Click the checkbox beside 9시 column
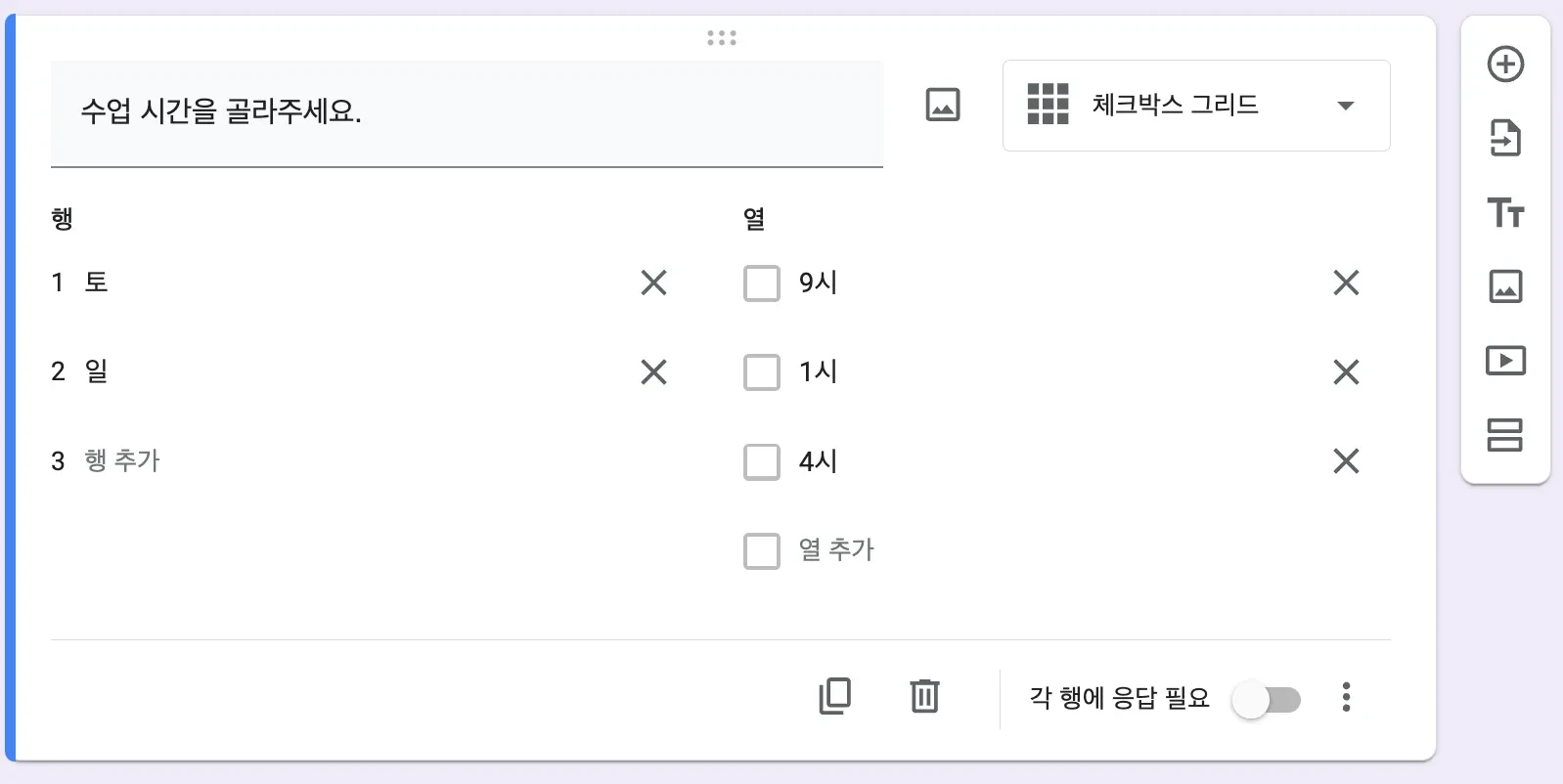Image resolution: width=1563 pixels, height=784 pixels. (762, 283)
